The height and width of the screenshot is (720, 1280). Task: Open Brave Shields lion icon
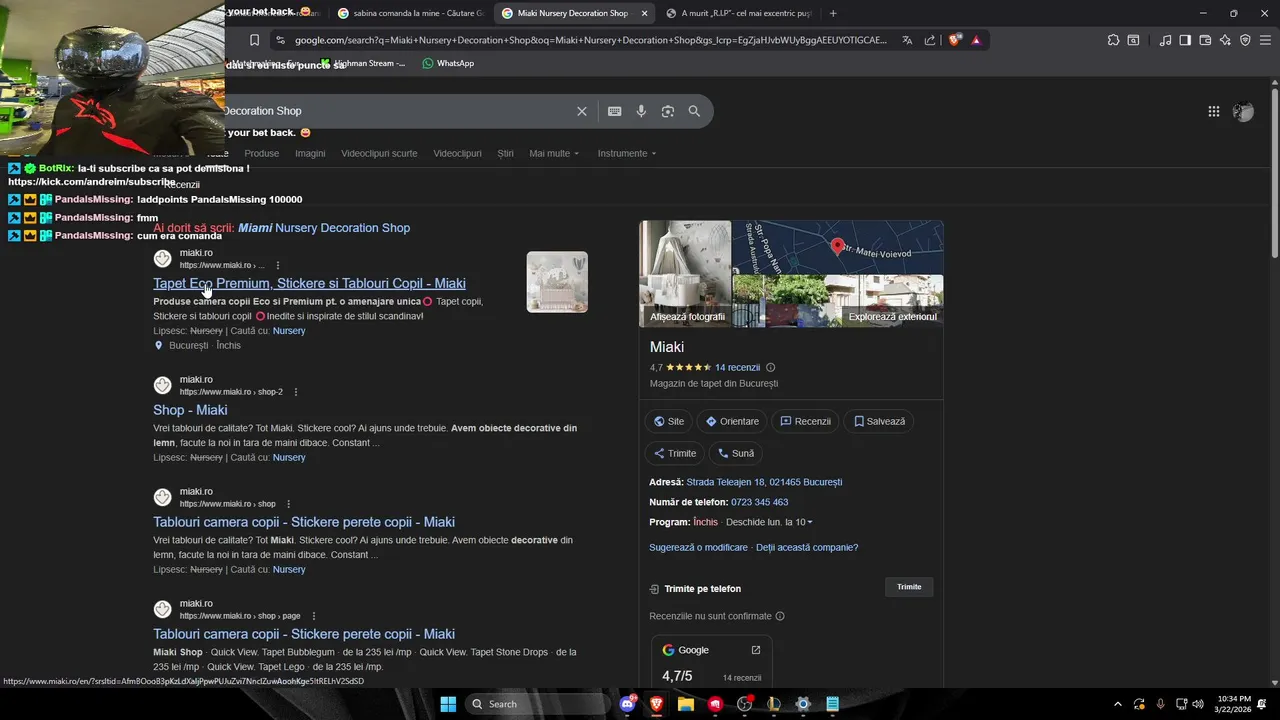pos(954,40)
